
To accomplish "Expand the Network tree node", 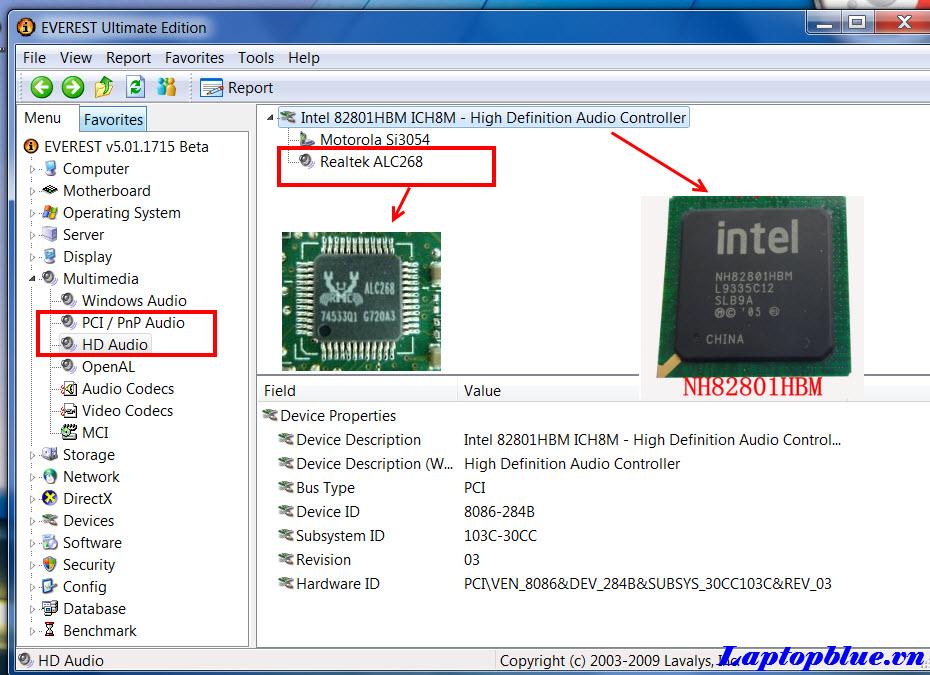I will tap(33, 477).
